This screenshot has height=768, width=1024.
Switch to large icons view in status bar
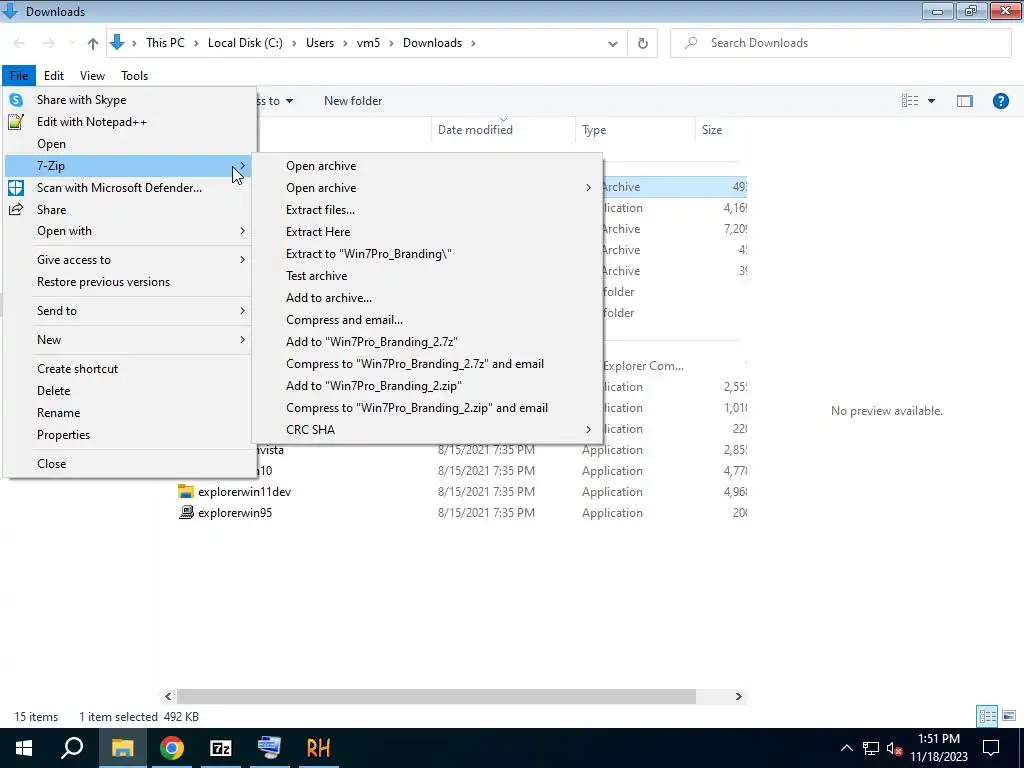pos(1009,716)
